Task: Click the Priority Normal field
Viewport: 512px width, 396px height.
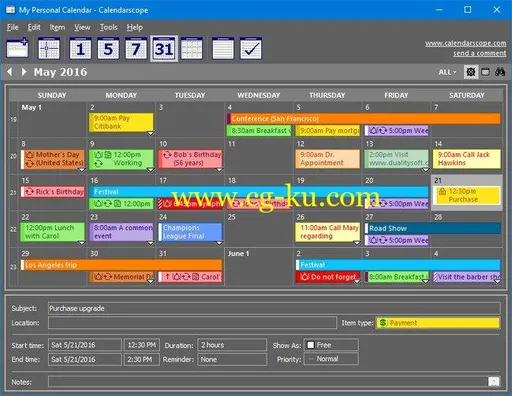Action: pyautogui.click(x=331, y=359)
